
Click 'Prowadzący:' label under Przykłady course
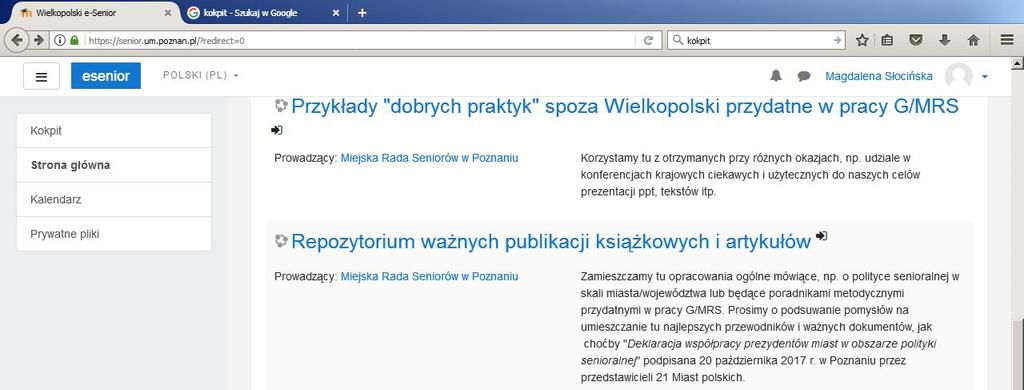click(x=306, y=157)
